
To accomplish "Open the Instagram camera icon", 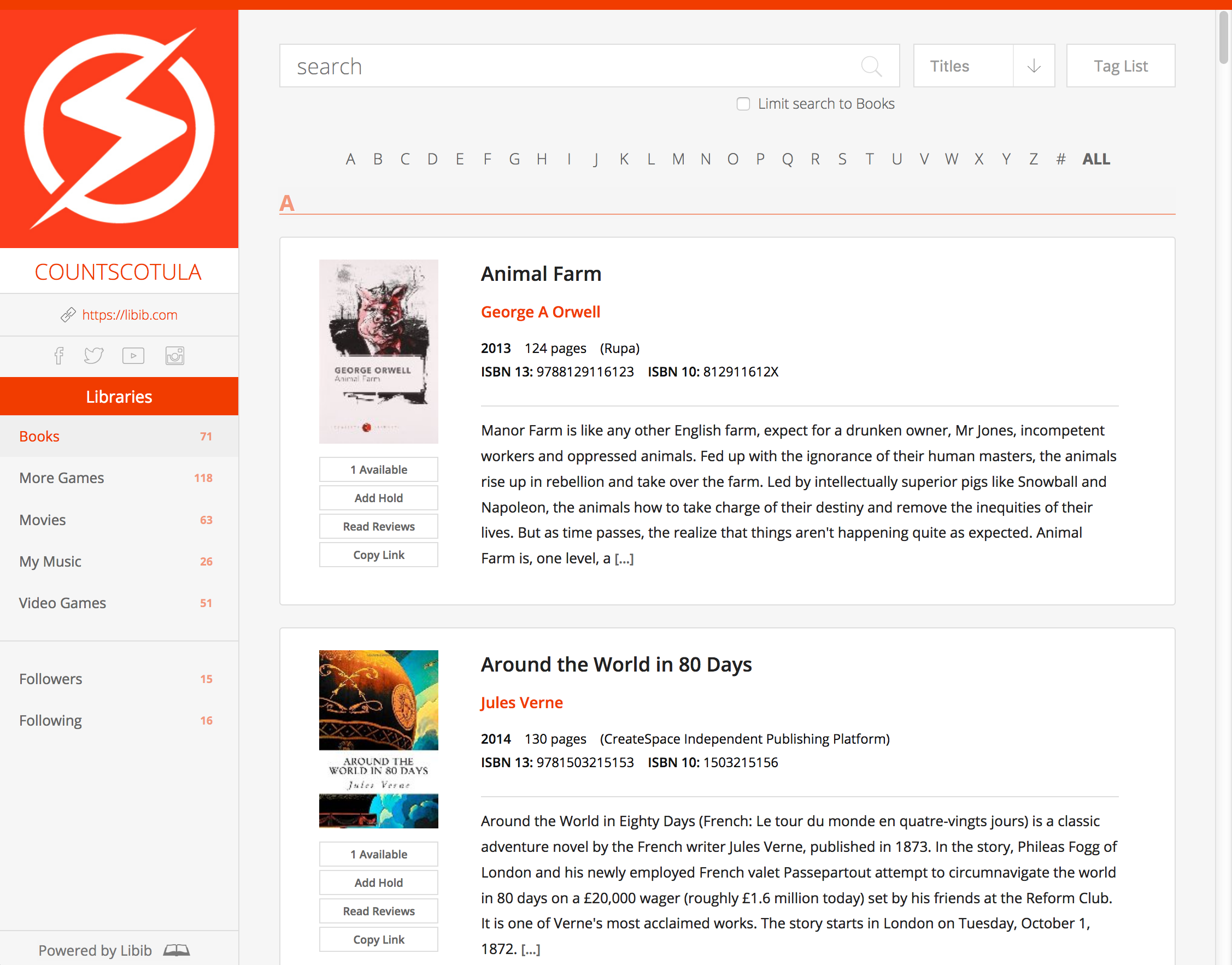I will [174, 355].
